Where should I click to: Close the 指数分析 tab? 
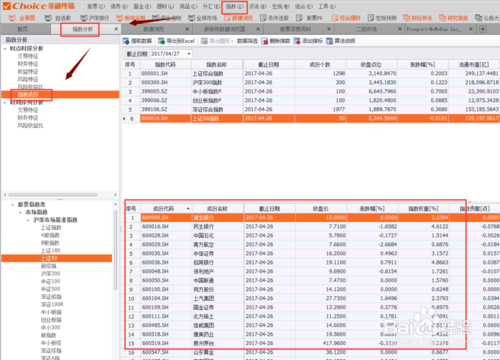116,29
